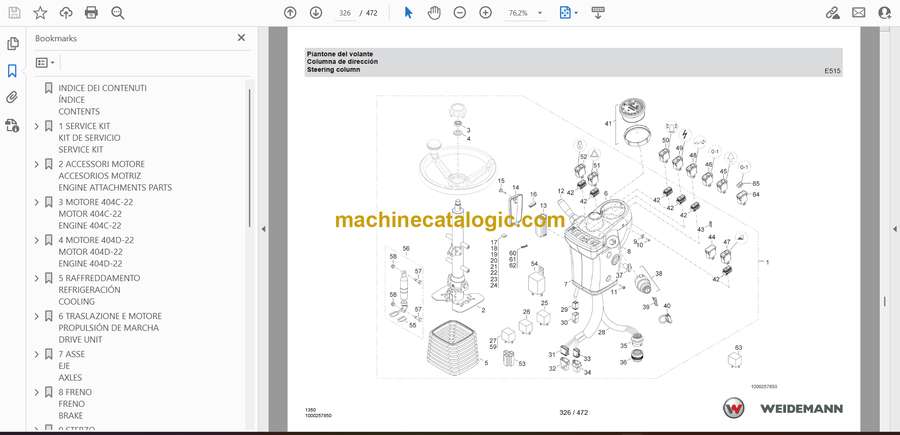Open the share with others icon
Image resolution: width=900 pixels, height=435 pixels.
(x=885, y=13)
